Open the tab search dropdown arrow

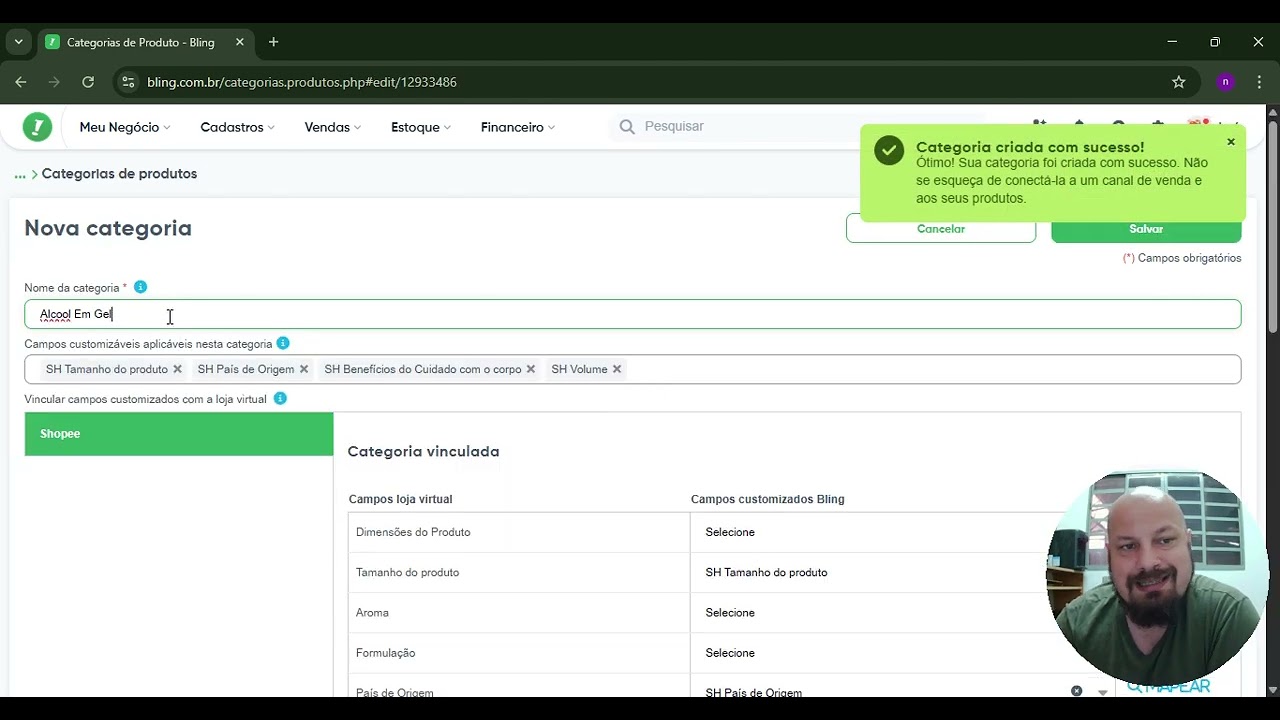click(18, 42)
